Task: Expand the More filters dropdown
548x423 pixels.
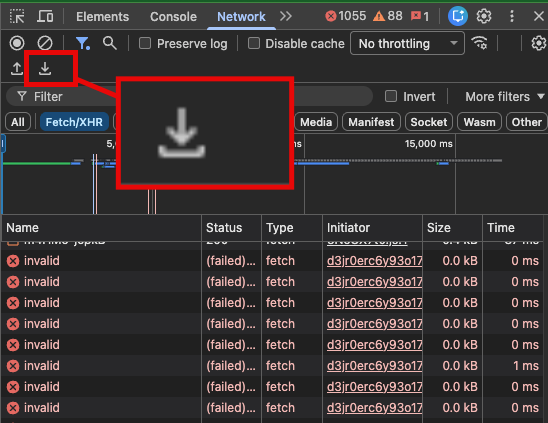Action: tap(505, 96)
